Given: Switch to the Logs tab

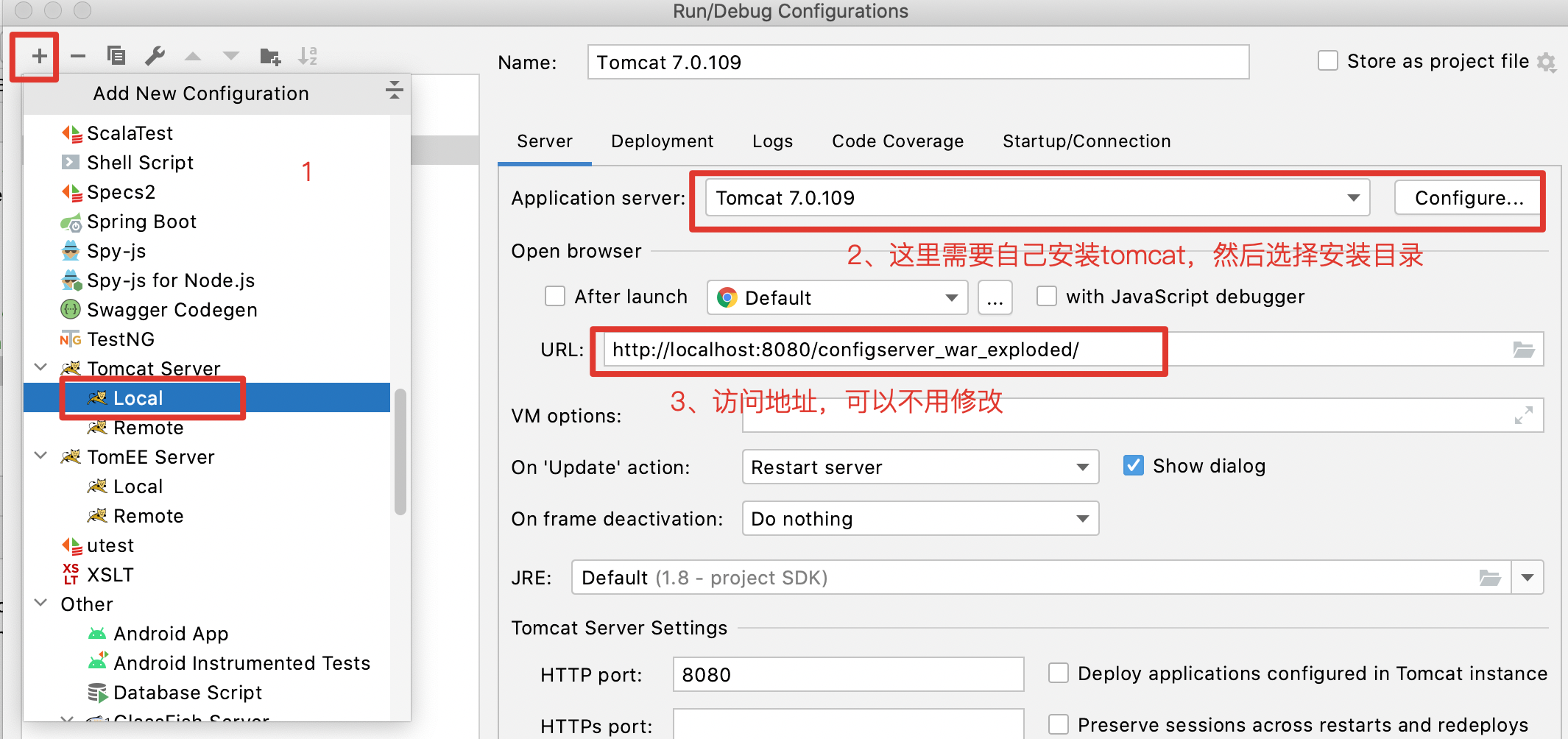Looking at the screenshot, I should click(773, 141).
